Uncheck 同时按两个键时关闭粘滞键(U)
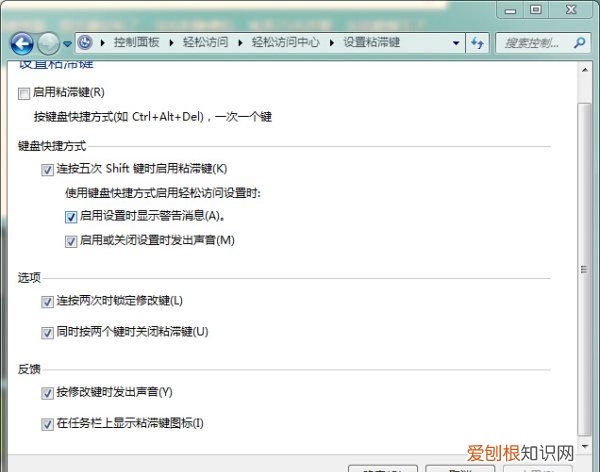600x472 pixels. click(x=47, y=333)
